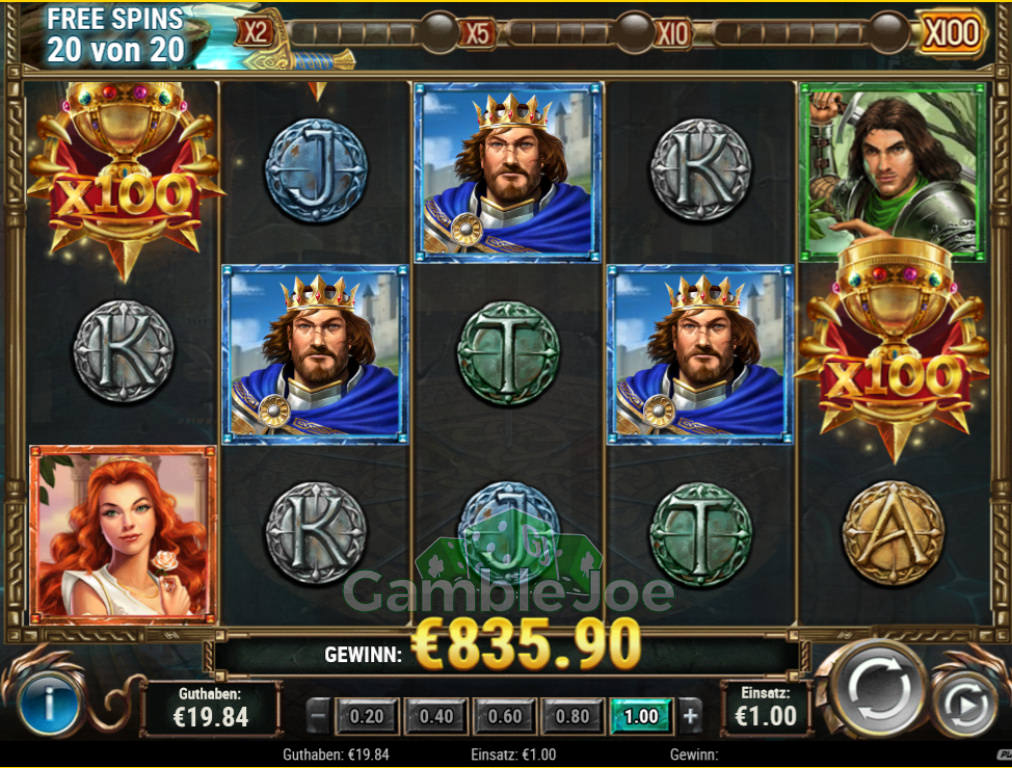Select the 0.60 bet level
This screenshot has width=1012, height=768.
click(504, 716)
